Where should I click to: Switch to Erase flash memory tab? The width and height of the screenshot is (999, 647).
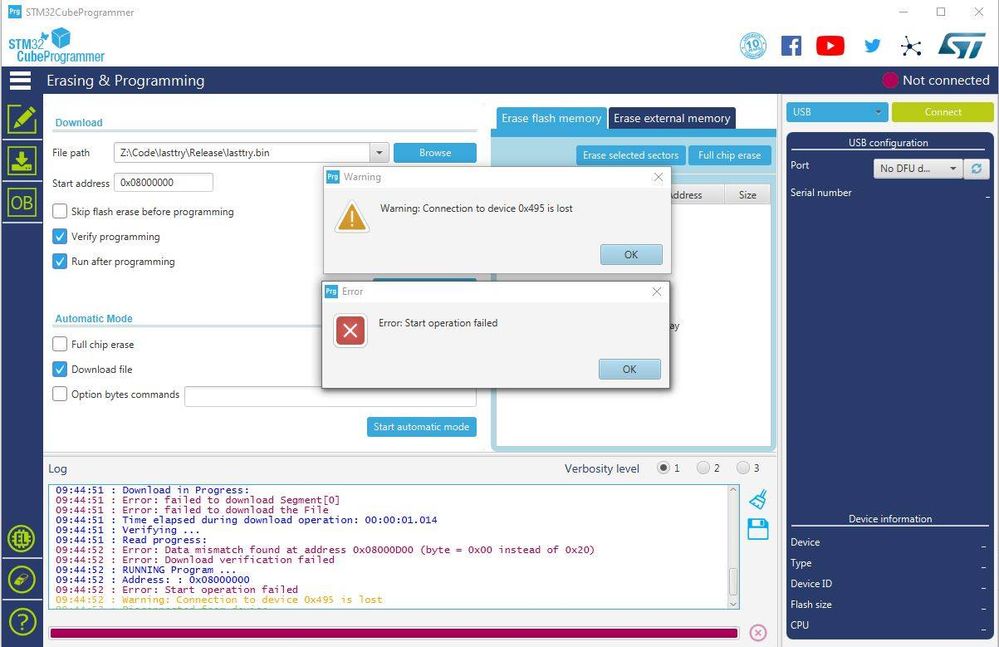click(x=550, y=118)
